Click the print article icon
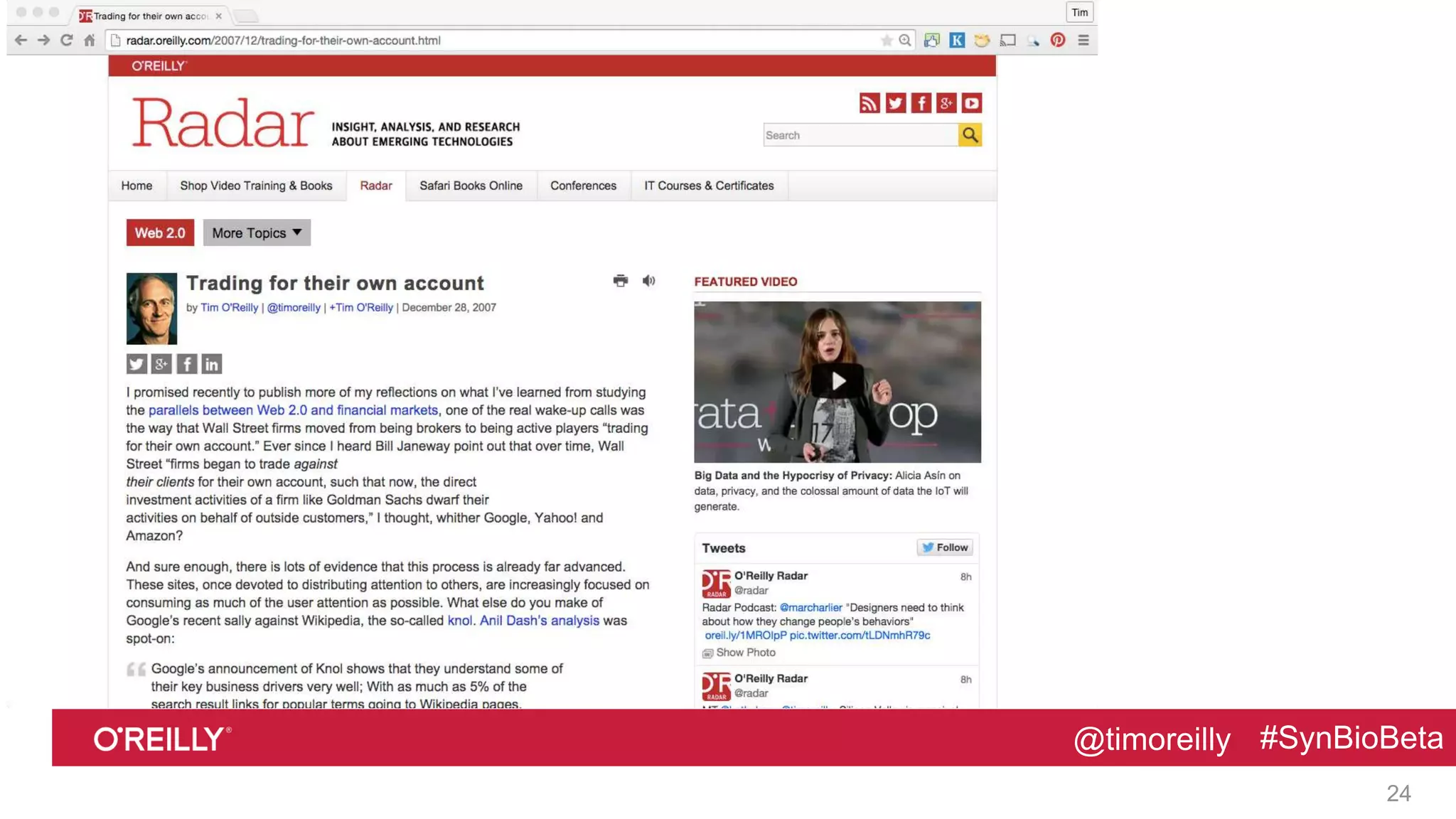The width and height of the screenshot is (1456, 819). 620,281
